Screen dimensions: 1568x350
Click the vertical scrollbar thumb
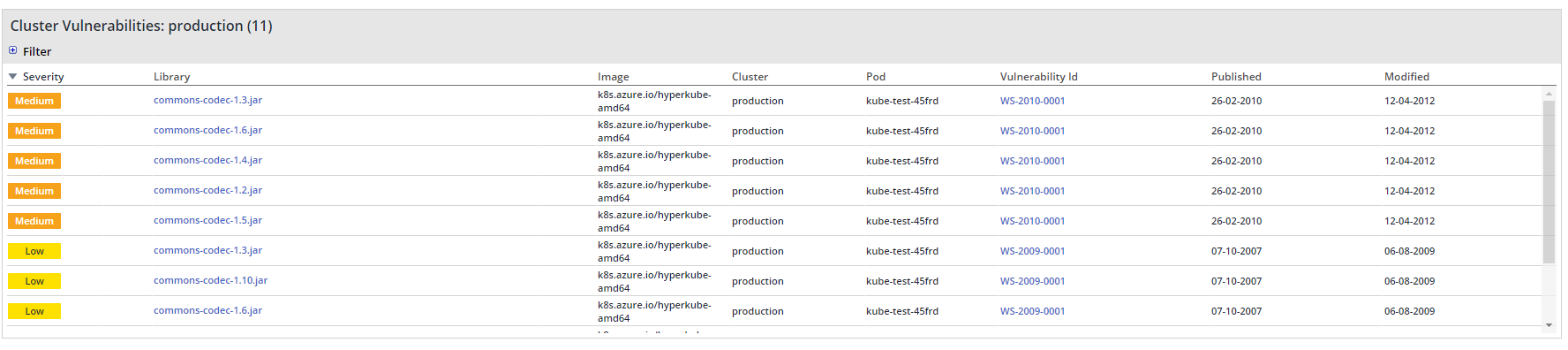[x=1549, y=181]
